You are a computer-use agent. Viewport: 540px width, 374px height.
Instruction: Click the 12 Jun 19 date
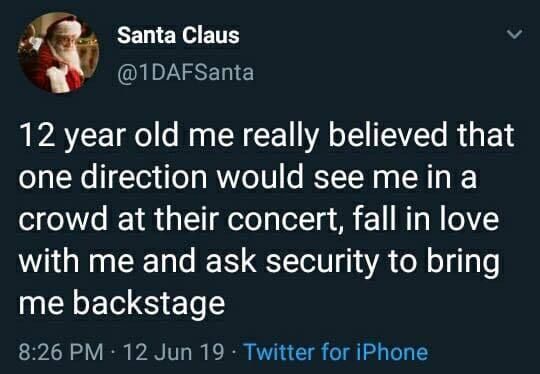tap(173, 352)
